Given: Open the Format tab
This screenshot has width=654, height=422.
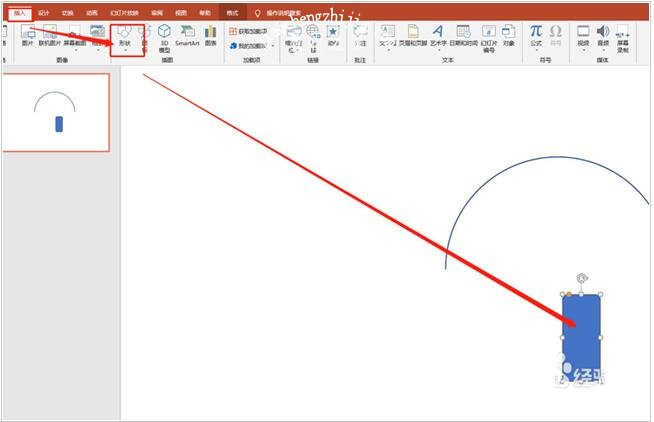Looking at the screenshot, I should [x=232, y=13].
